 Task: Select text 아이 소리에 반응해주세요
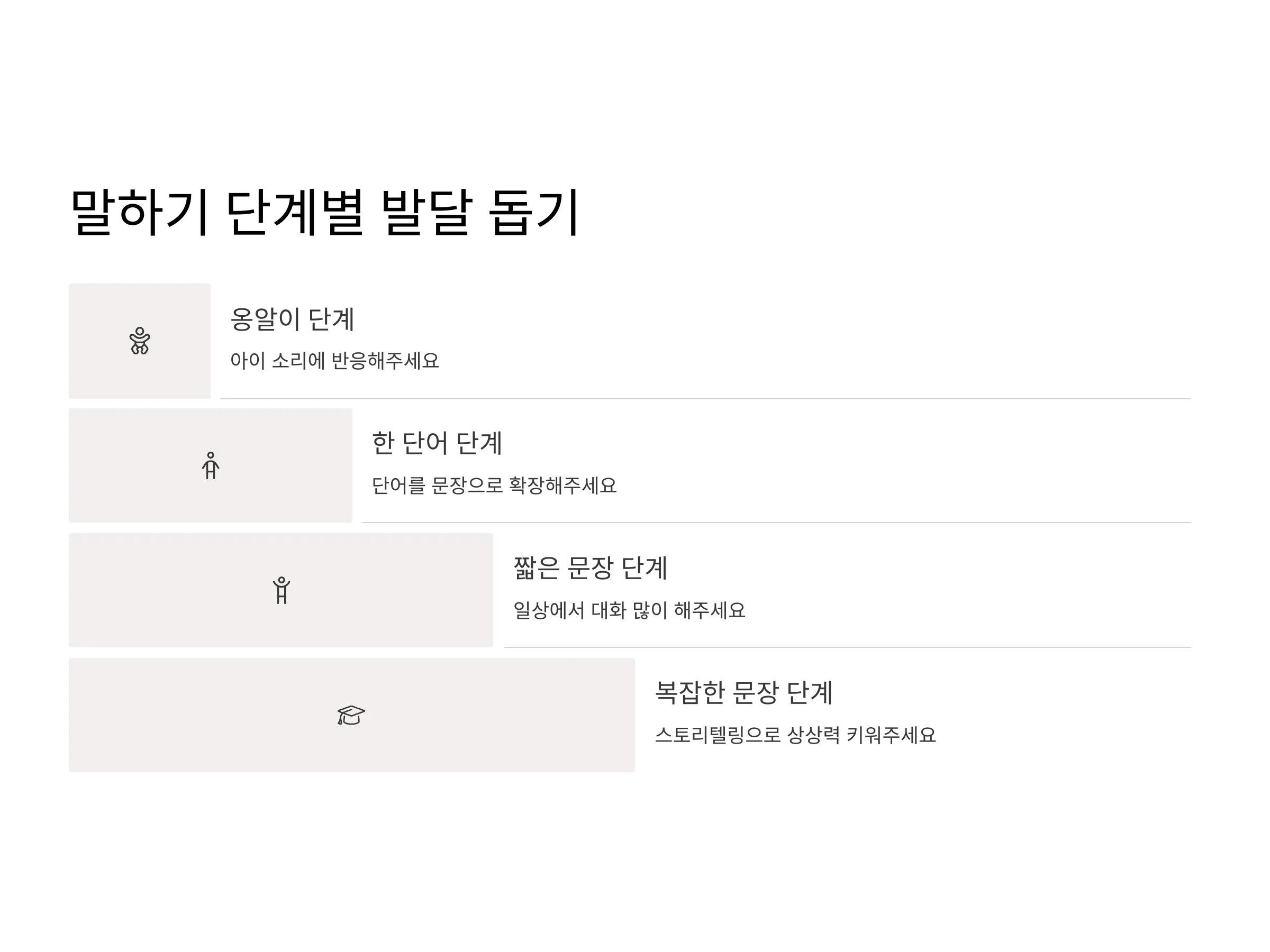(335, 361)
